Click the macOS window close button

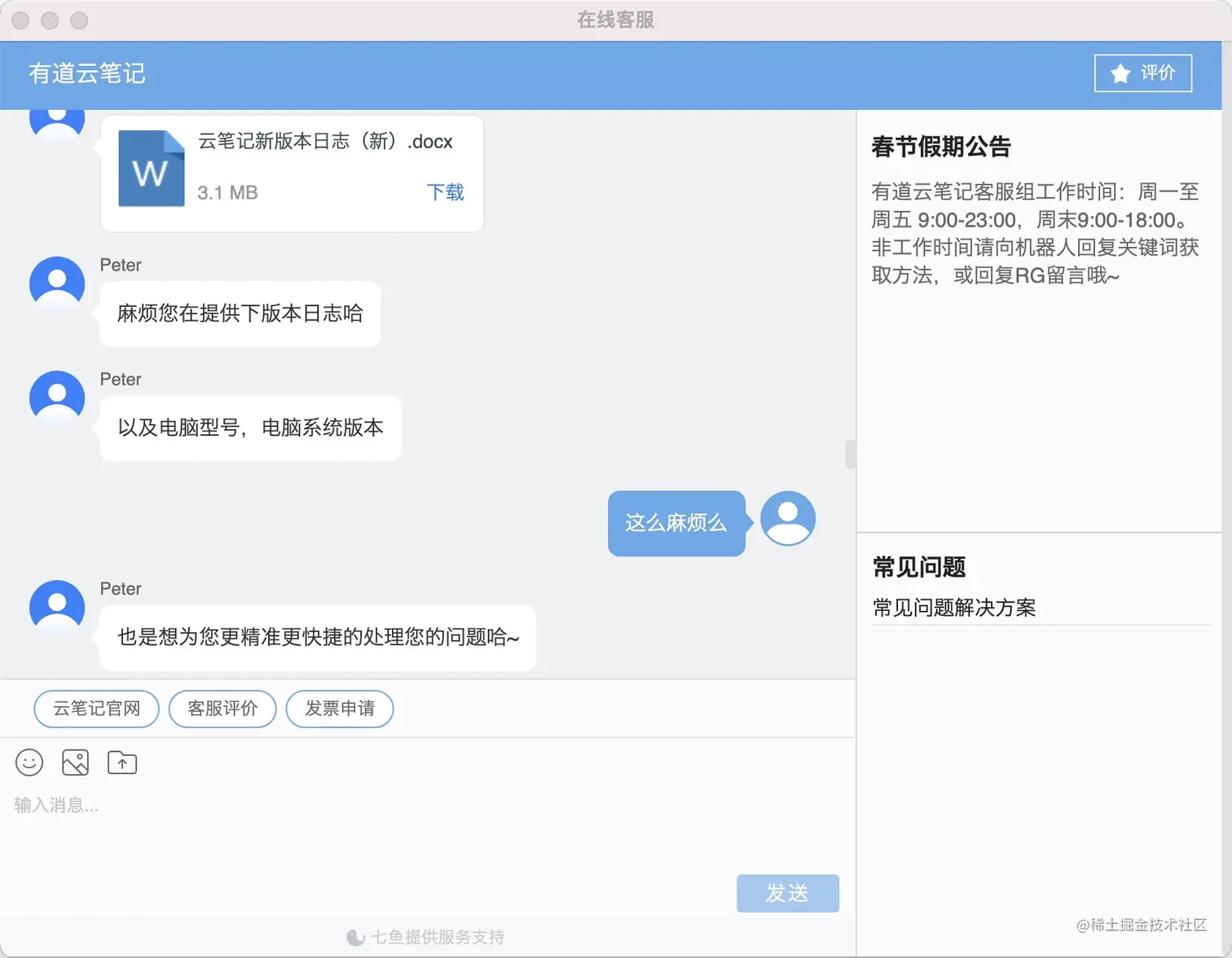click(20, 20)
